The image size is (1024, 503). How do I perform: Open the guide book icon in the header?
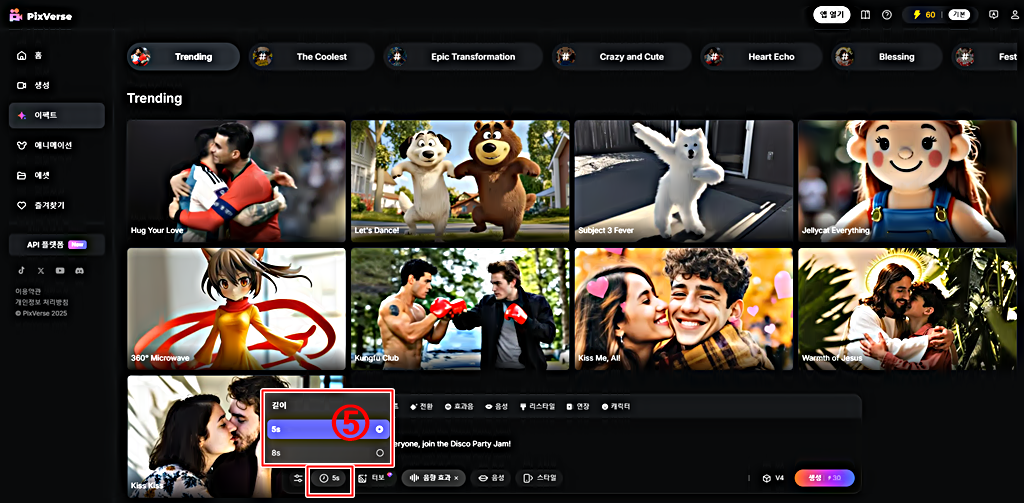866,15
